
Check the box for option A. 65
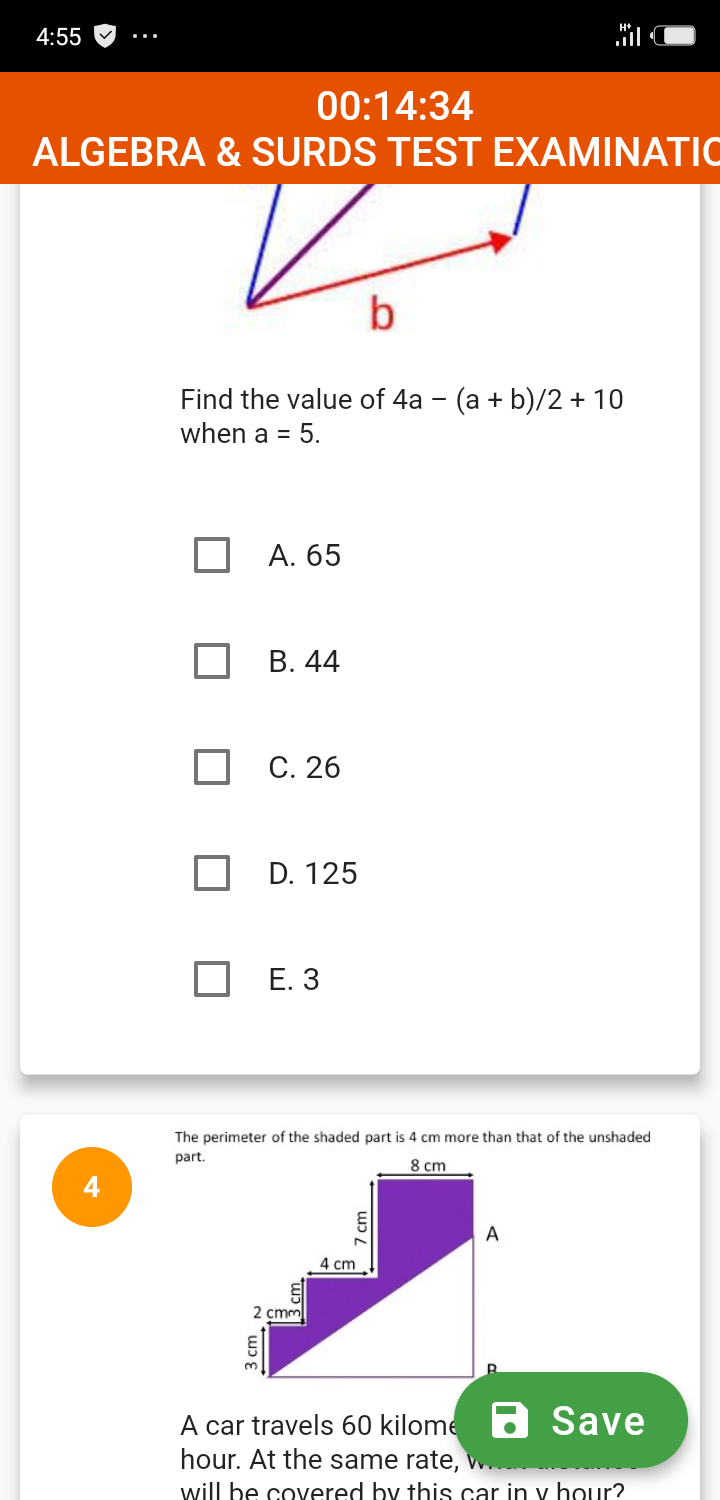211,555
